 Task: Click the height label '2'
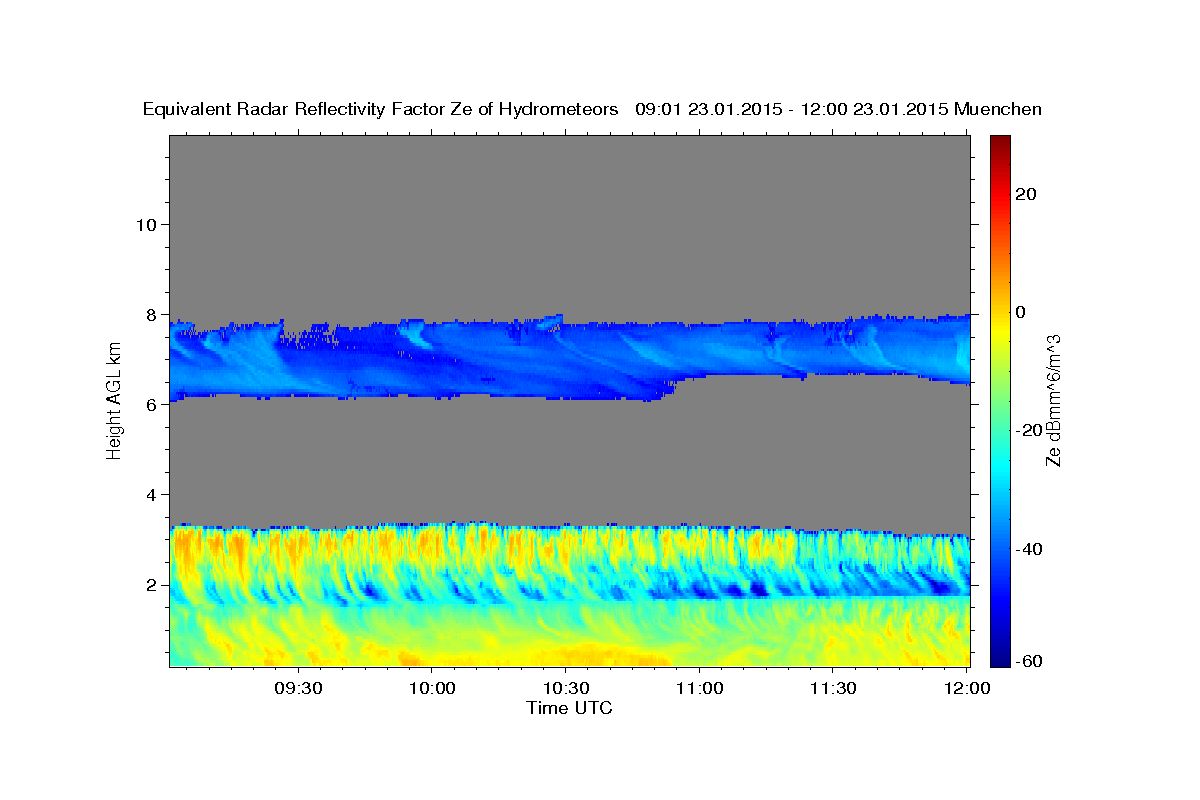pos(151,584)
